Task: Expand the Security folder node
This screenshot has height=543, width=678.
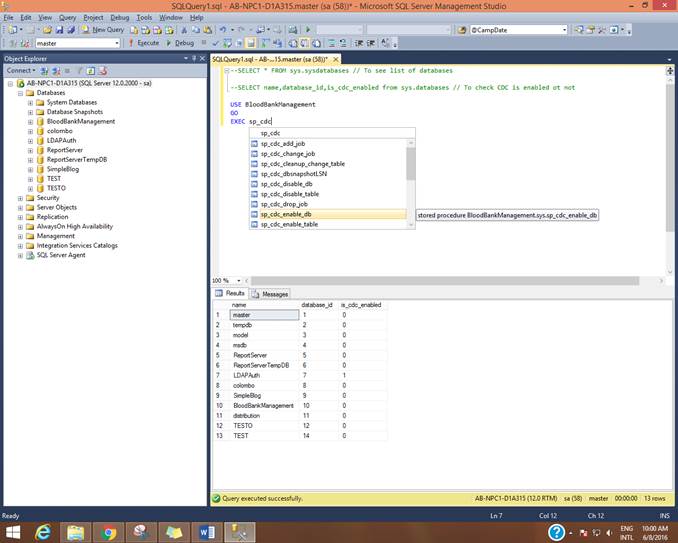Action: (20, 198)
